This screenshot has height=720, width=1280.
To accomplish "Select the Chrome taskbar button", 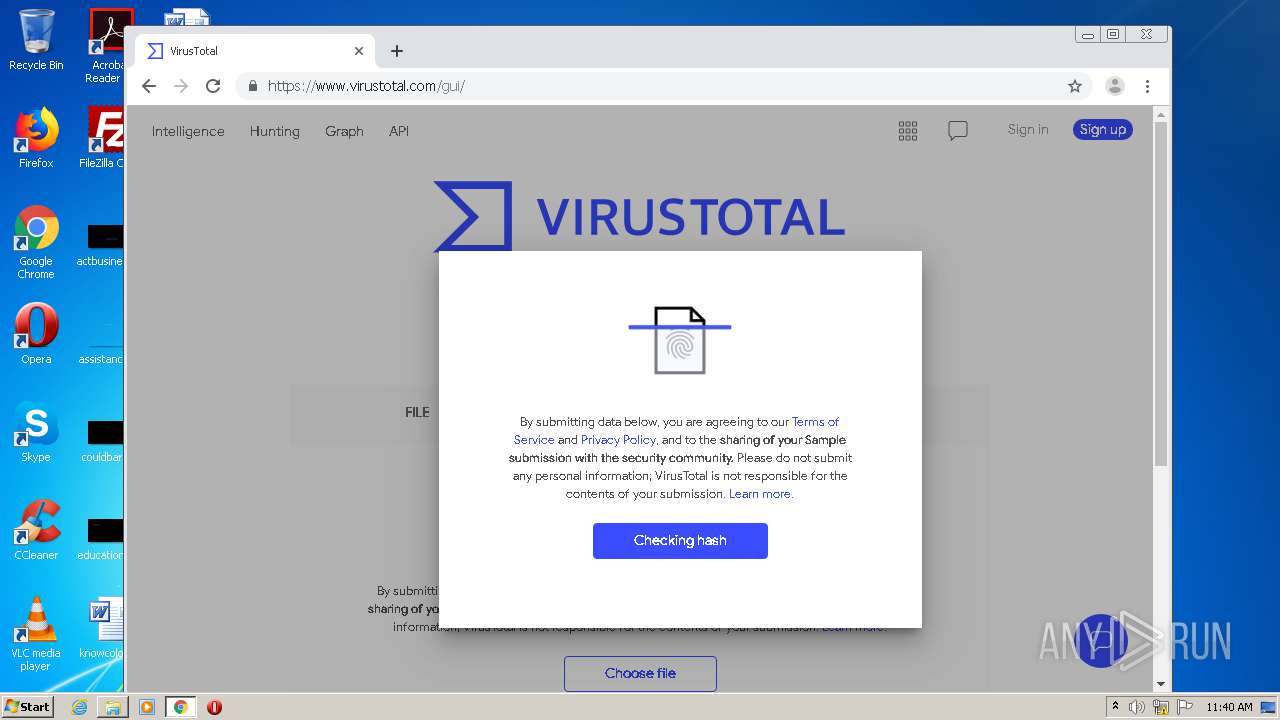I will pyautogui.click(x=180, y=707).
